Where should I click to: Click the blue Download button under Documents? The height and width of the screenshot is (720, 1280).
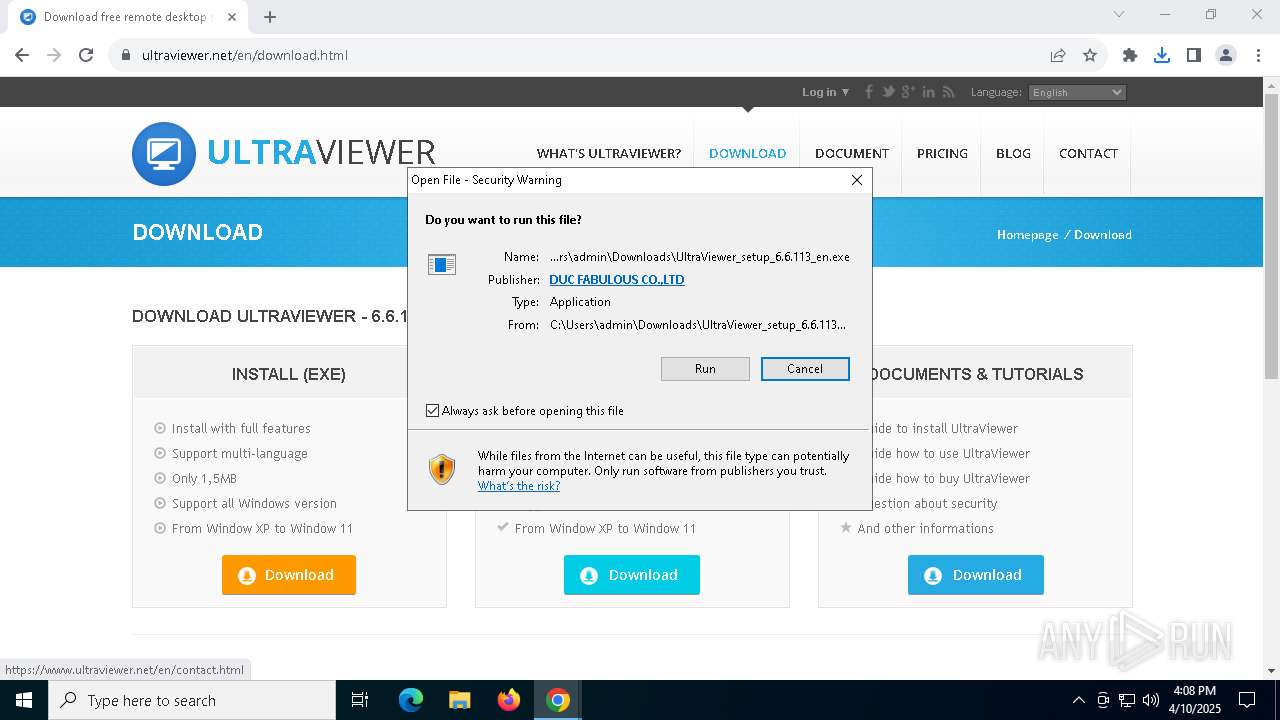976,575
